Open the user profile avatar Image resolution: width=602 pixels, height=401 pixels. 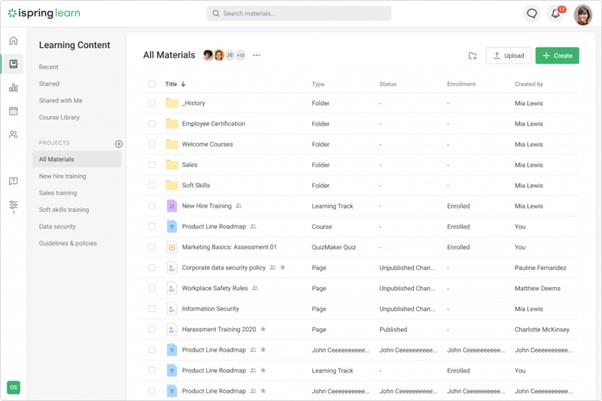point(583,15)
